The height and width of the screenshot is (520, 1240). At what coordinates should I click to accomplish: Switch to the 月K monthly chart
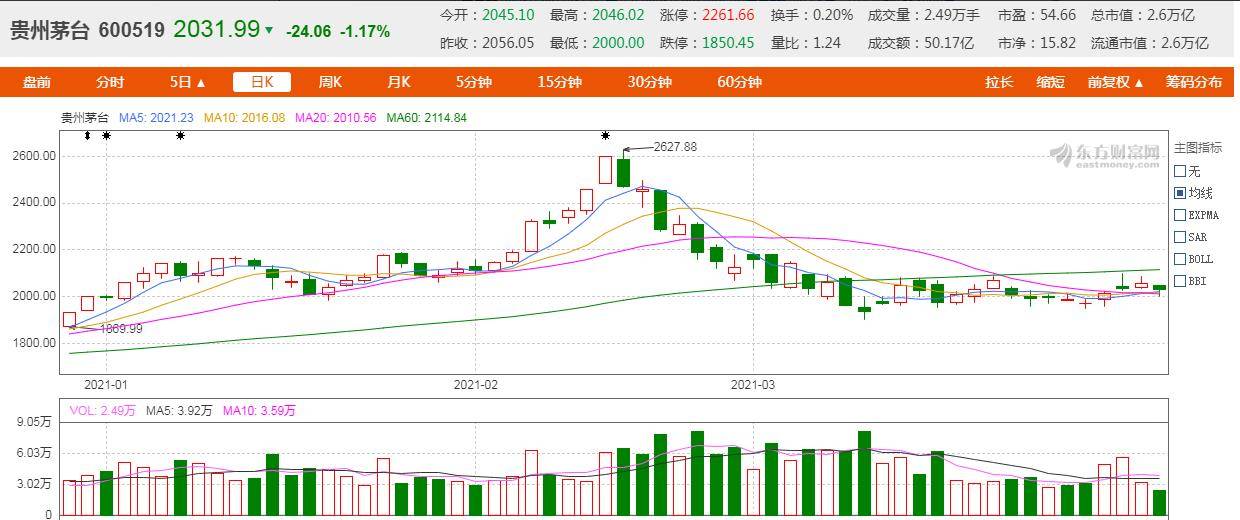[398, 82]
